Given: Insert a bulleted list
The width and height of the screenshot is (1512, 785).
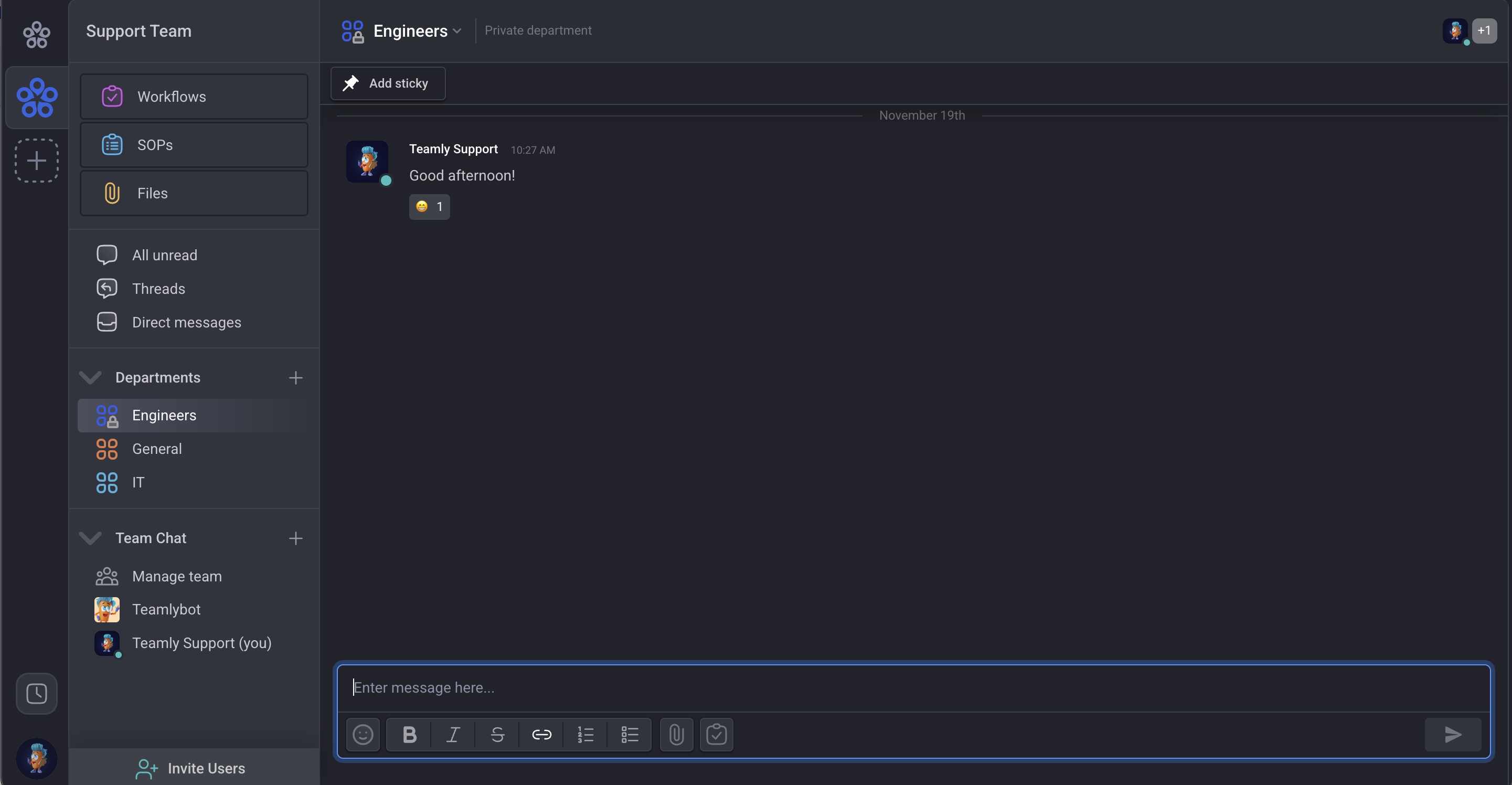Looking at the screenshot, I should (x=629, y=735).
